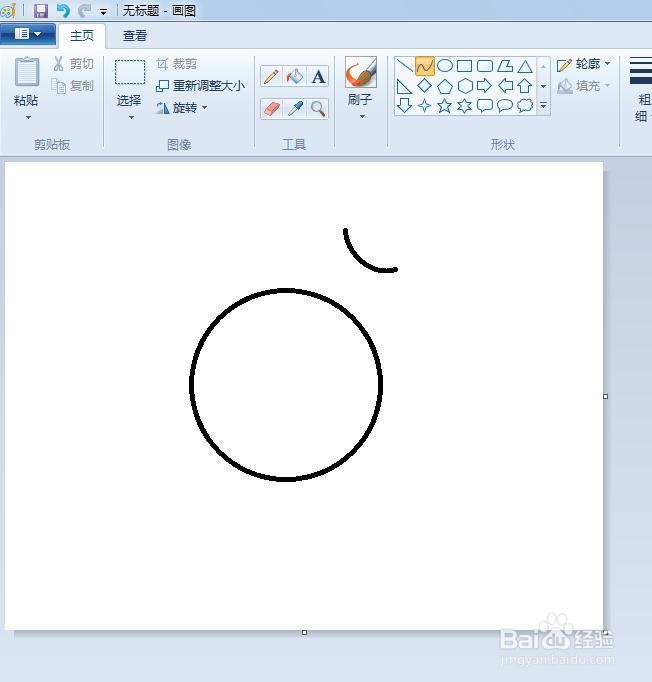The width and height of the screenshot is (652, 682).
Task: Select the Rounded rectangular callout shape
Action: pyautogui.click(x=485, y=105)
